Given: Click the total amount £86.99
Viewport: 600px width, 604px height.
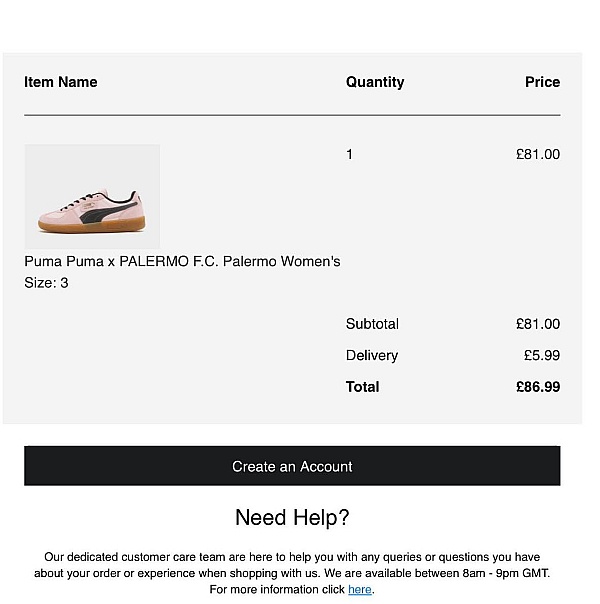Looking at the screenshot, I should pos(538,387).
